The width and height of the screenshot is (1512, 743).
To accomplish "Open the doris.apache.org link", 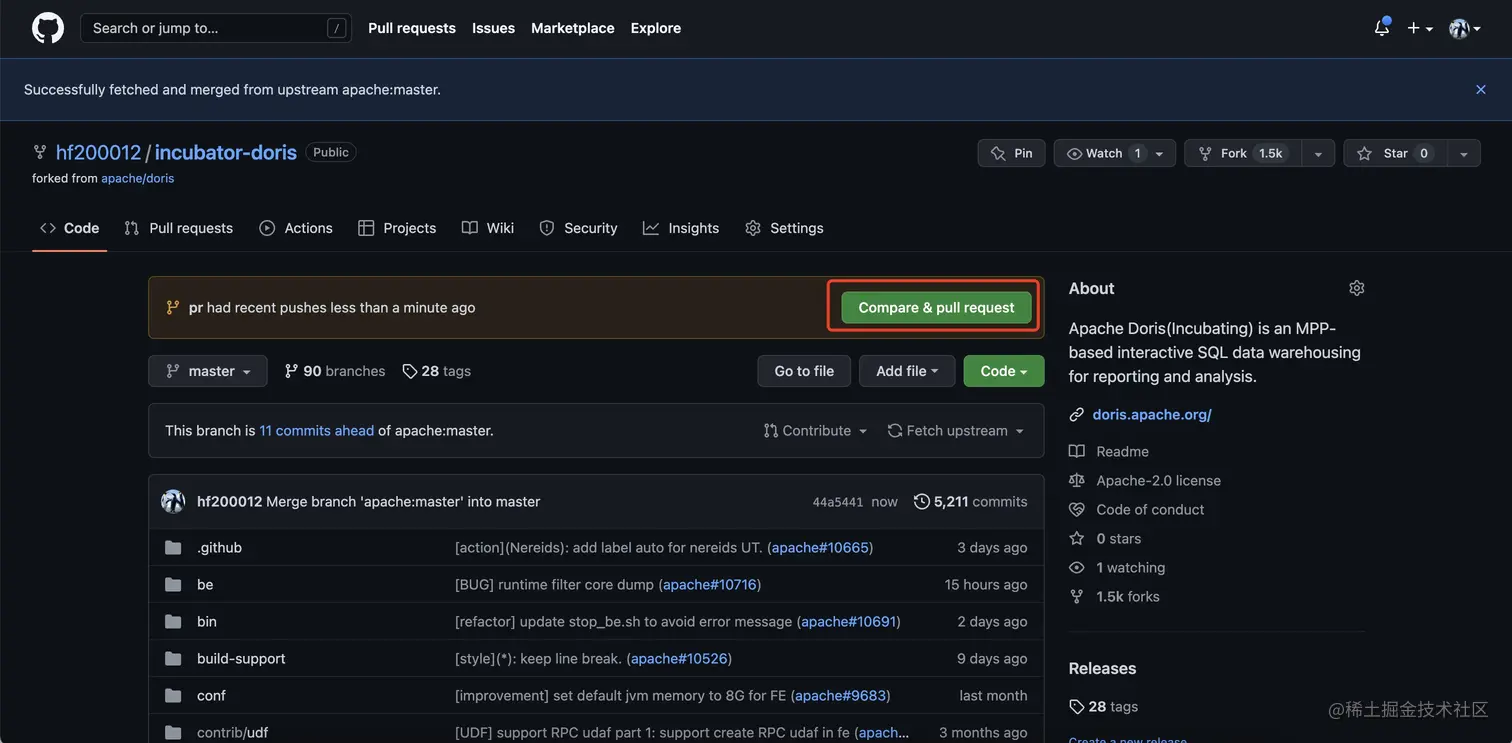I will click(1152, 414).
